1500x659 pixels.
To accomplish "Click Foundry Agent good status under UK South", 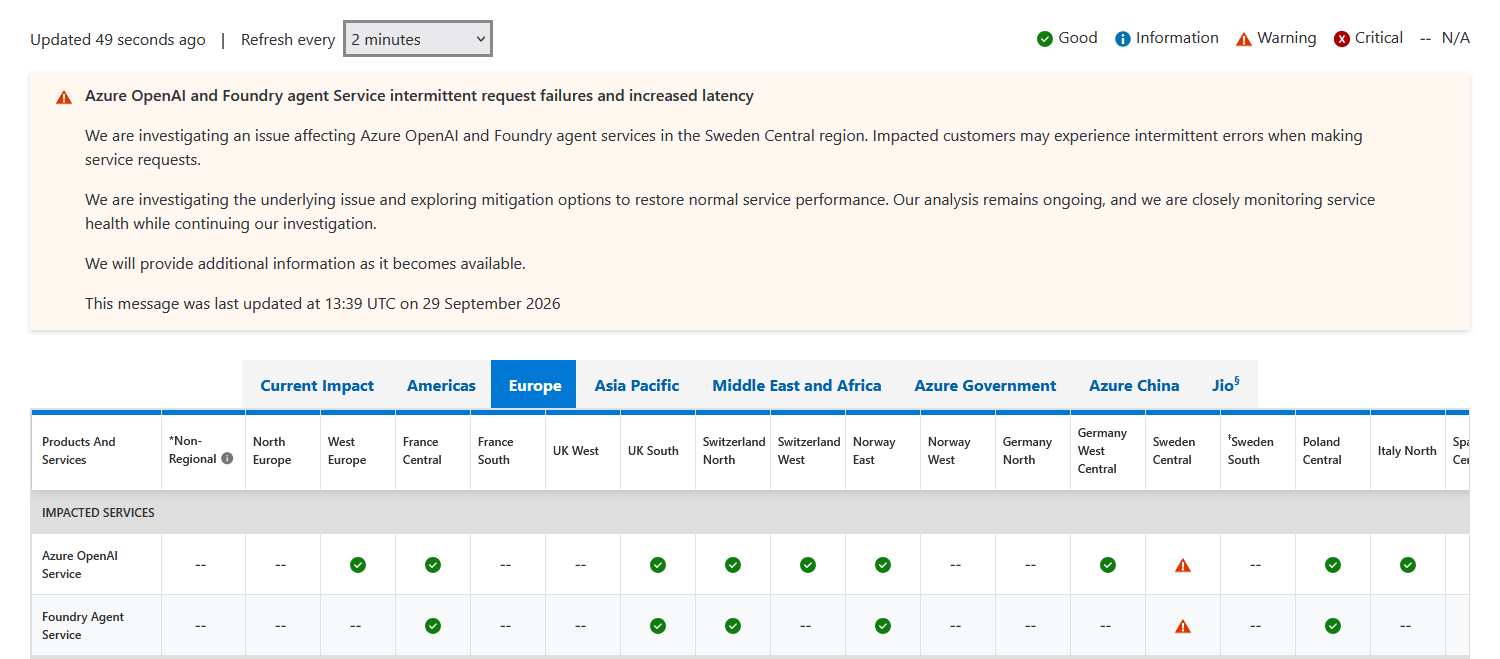I will click(x=658, y=626).
